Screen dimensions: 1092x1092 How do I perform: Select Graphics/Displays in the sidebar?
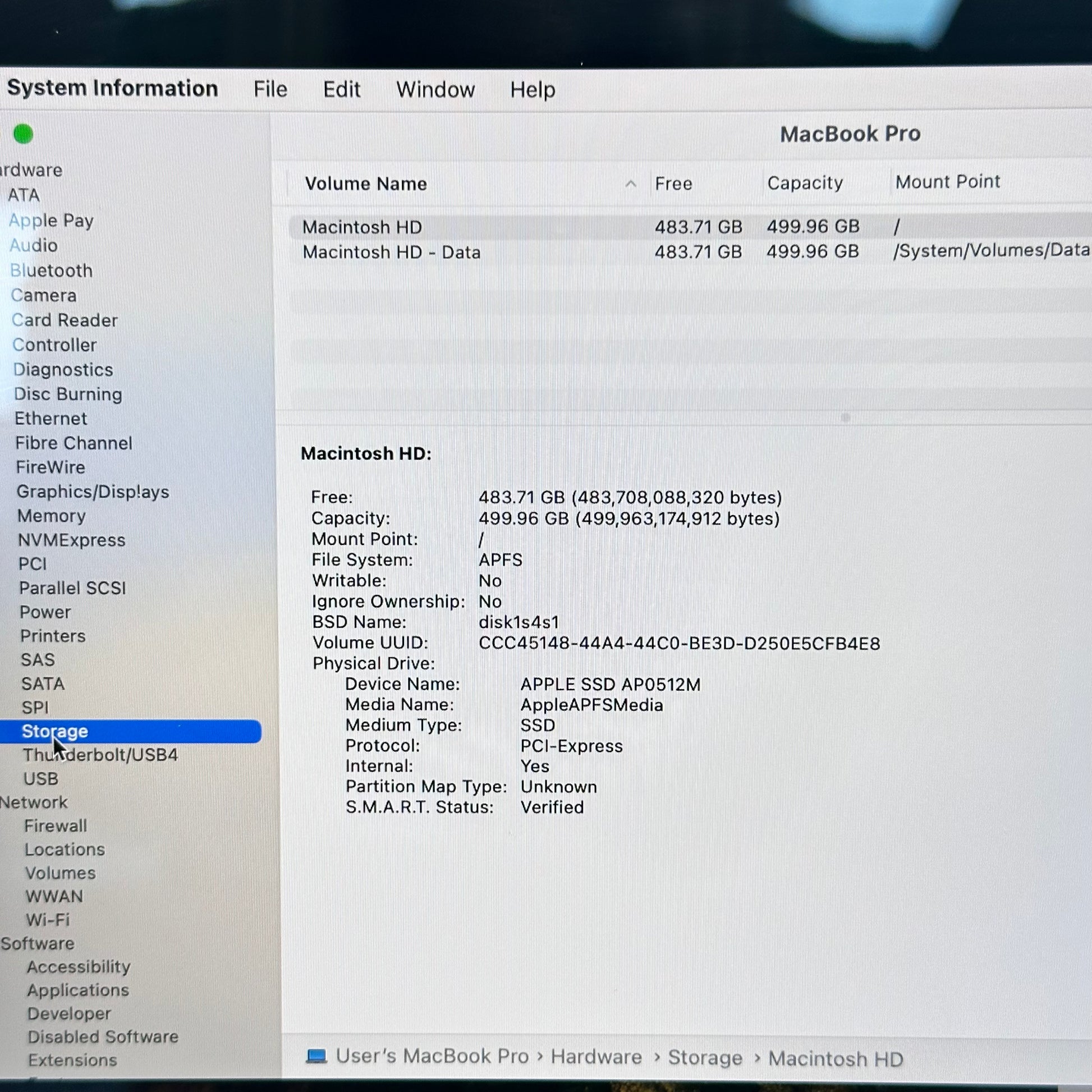click(93, 492)
